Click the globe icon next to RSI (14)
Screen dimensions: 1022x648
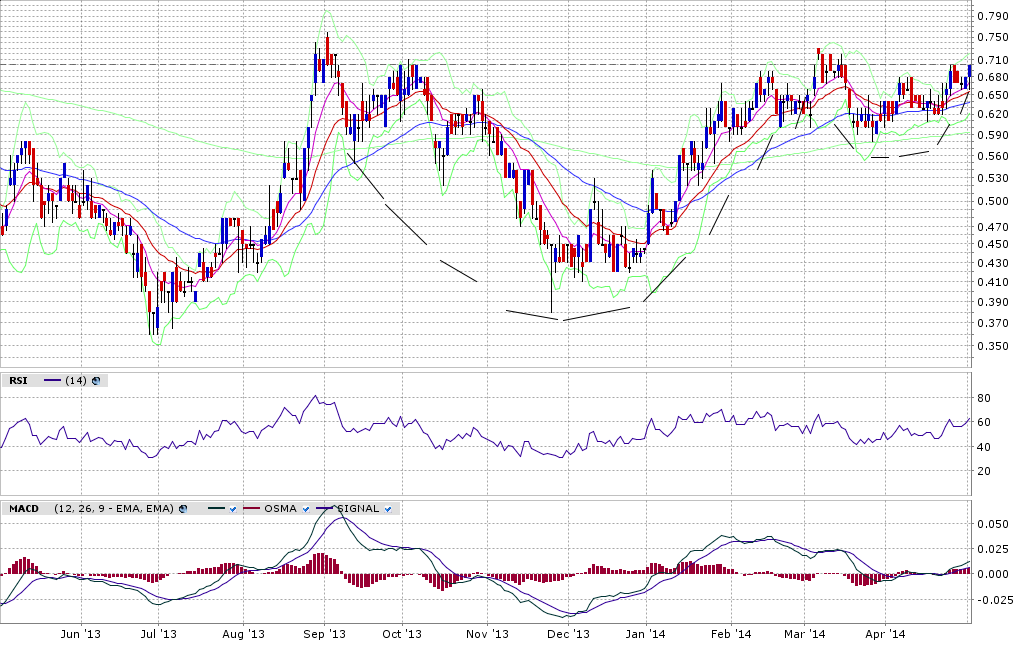(96, 381)
